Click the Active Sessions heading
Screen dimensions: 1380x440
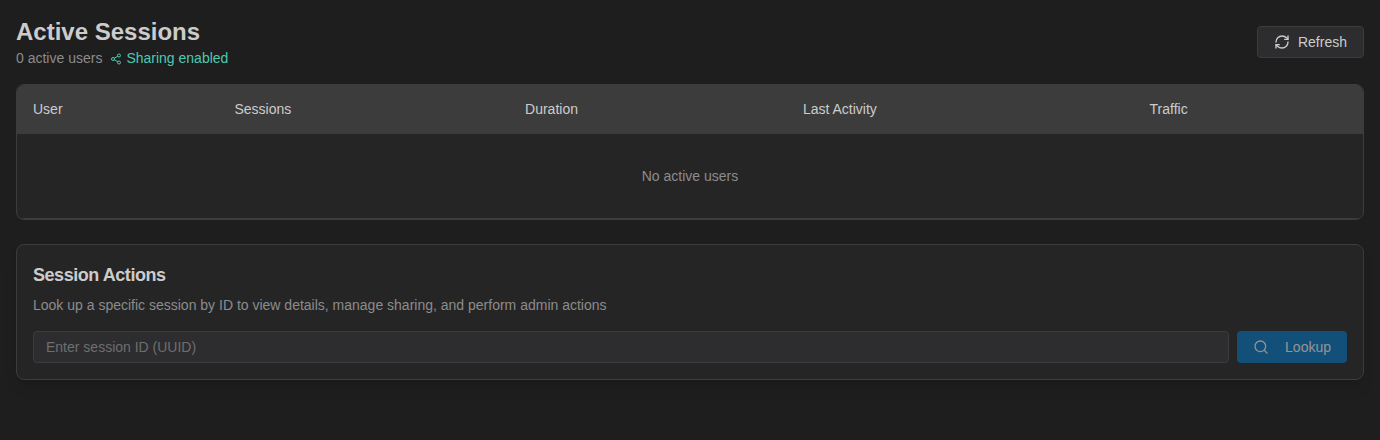tap(108, 32)
